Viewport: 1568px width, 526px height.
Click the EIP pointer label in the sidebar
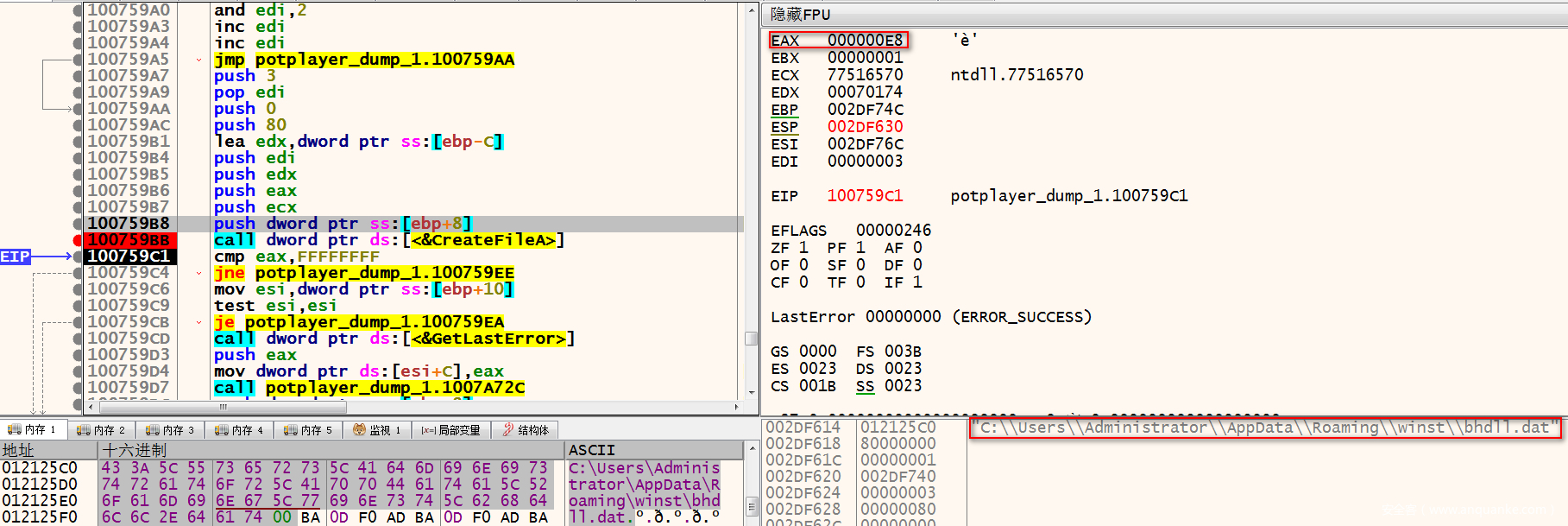[16, 257]
